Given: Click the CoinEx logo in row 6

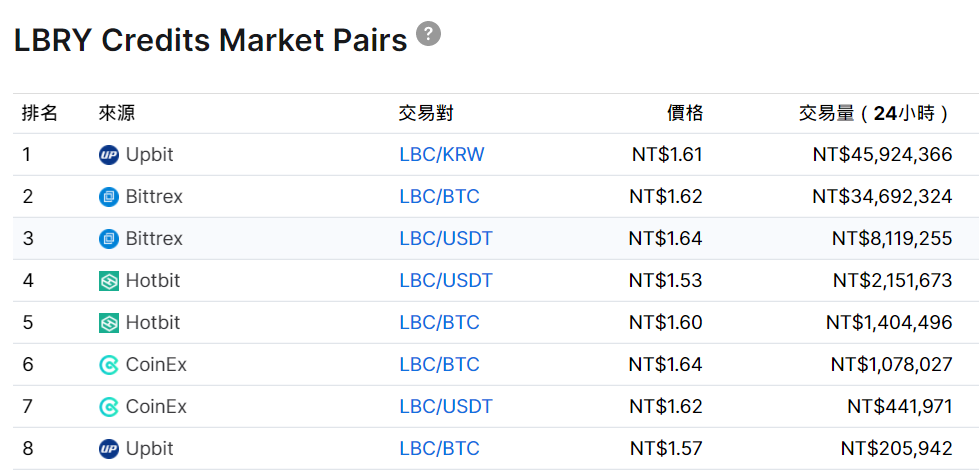Looking at the screenshot, I should [x=109, y=365].
